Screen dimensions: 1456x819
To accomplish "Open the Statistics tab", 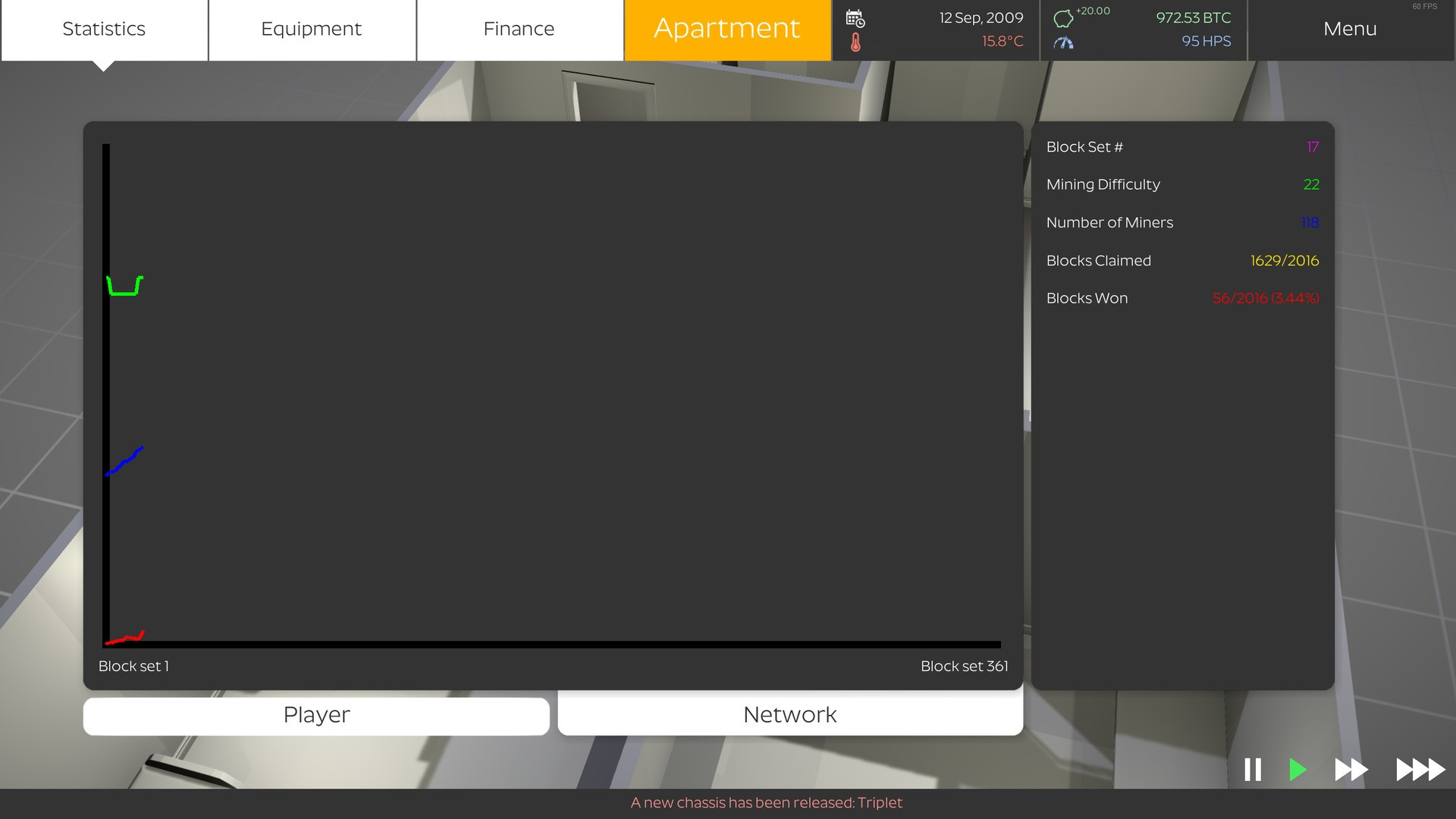I will click(104, 30).
